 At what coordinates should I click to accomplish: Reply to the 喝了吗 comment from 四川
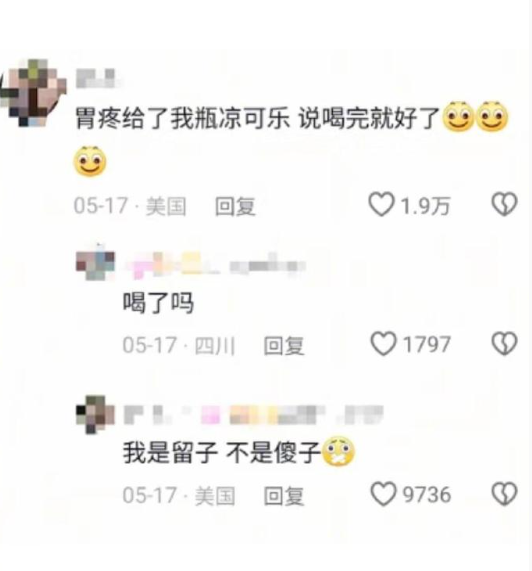(x=284, y=345)
